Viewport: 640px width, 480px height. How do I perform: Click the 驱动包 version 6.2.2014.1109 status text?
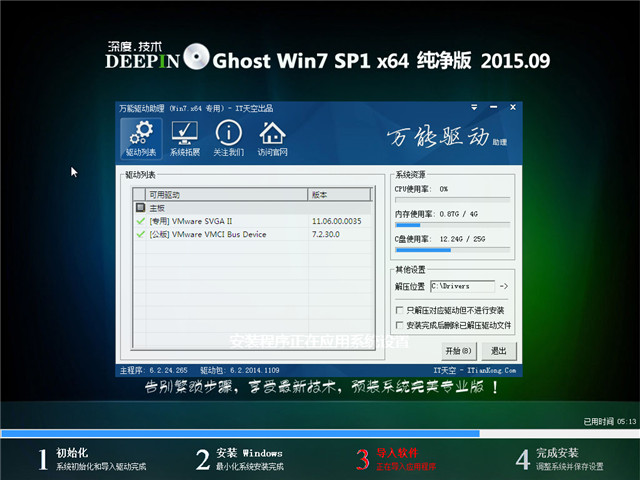click(x=240, y=370)
